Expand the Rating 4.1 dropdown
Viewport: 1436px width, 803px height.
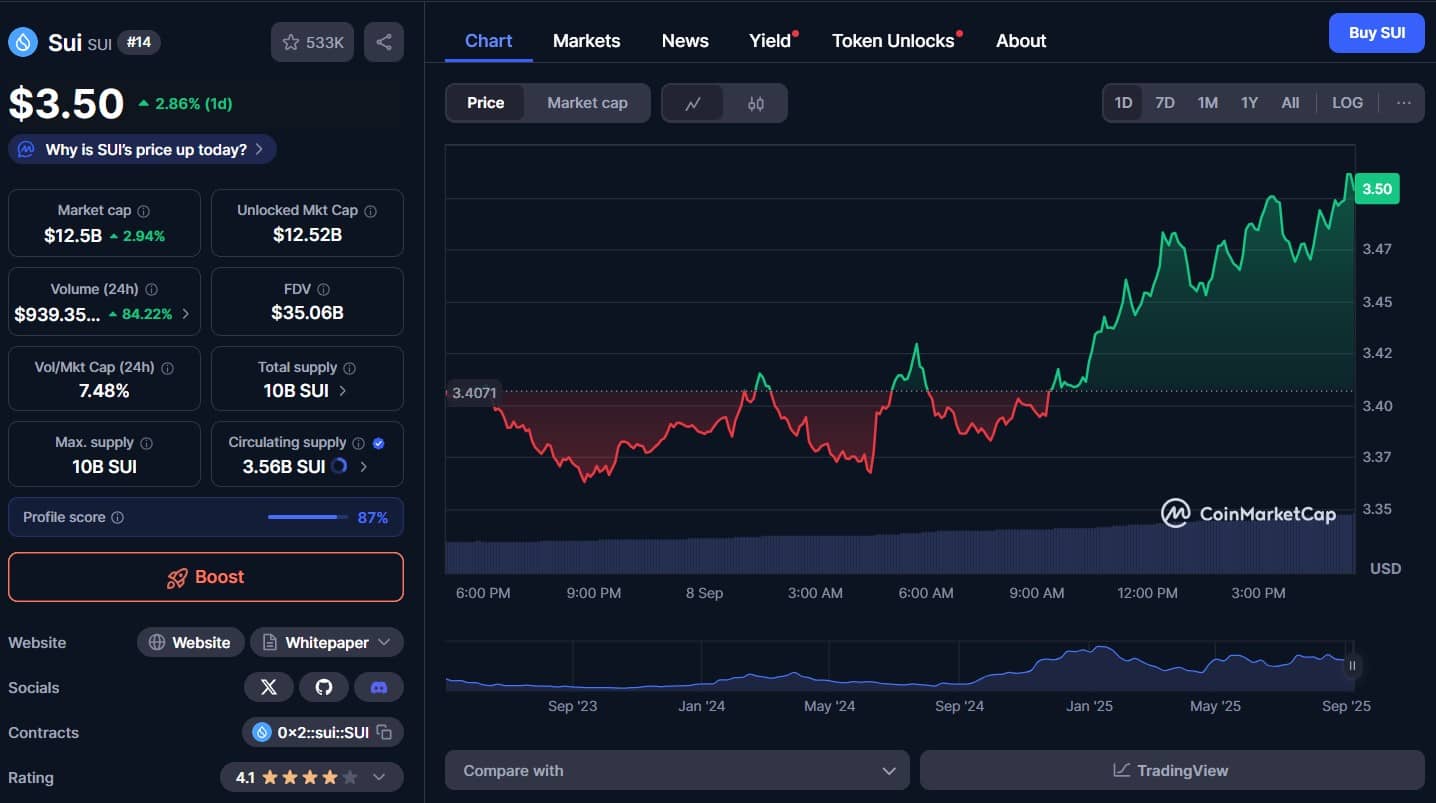tap(312, 777)
